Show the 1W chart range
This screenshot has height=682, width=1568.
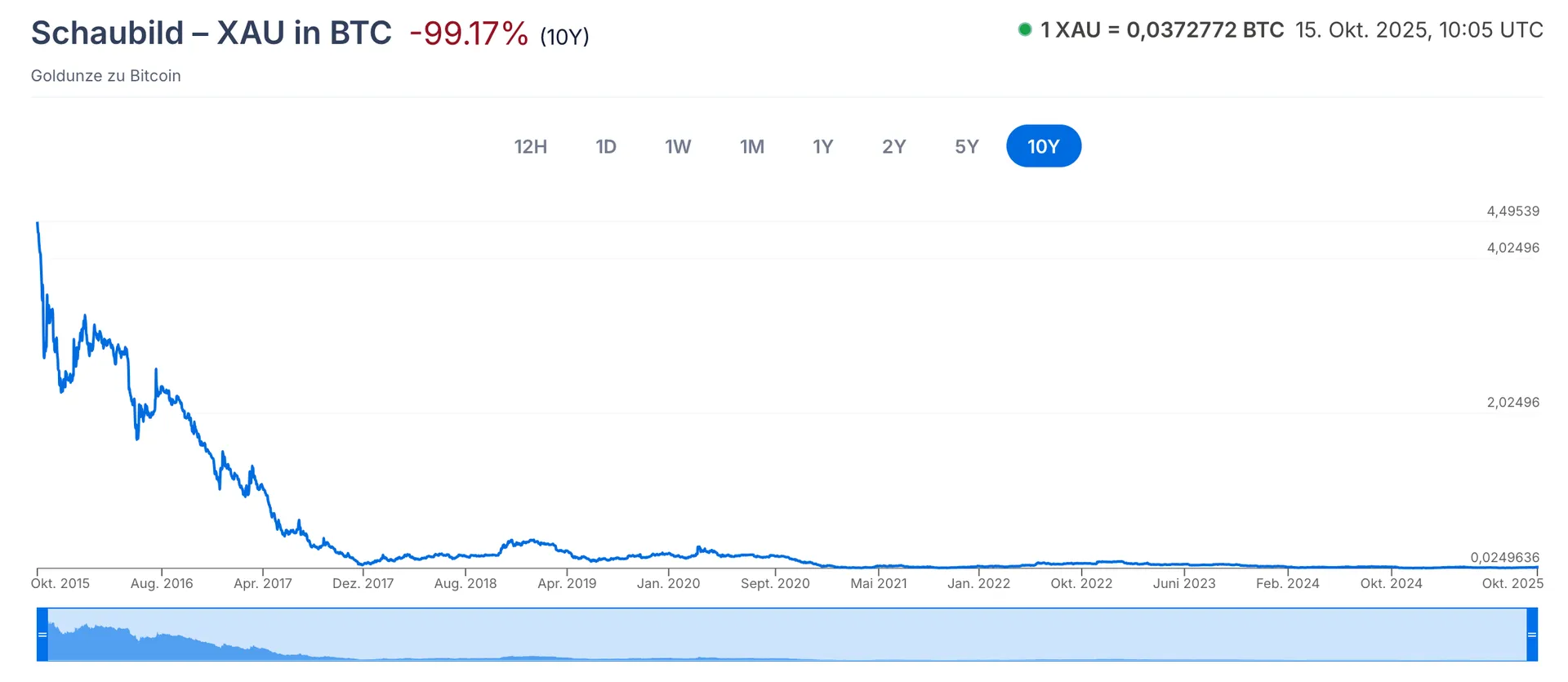pyautogui.click(x=678, y=146)
